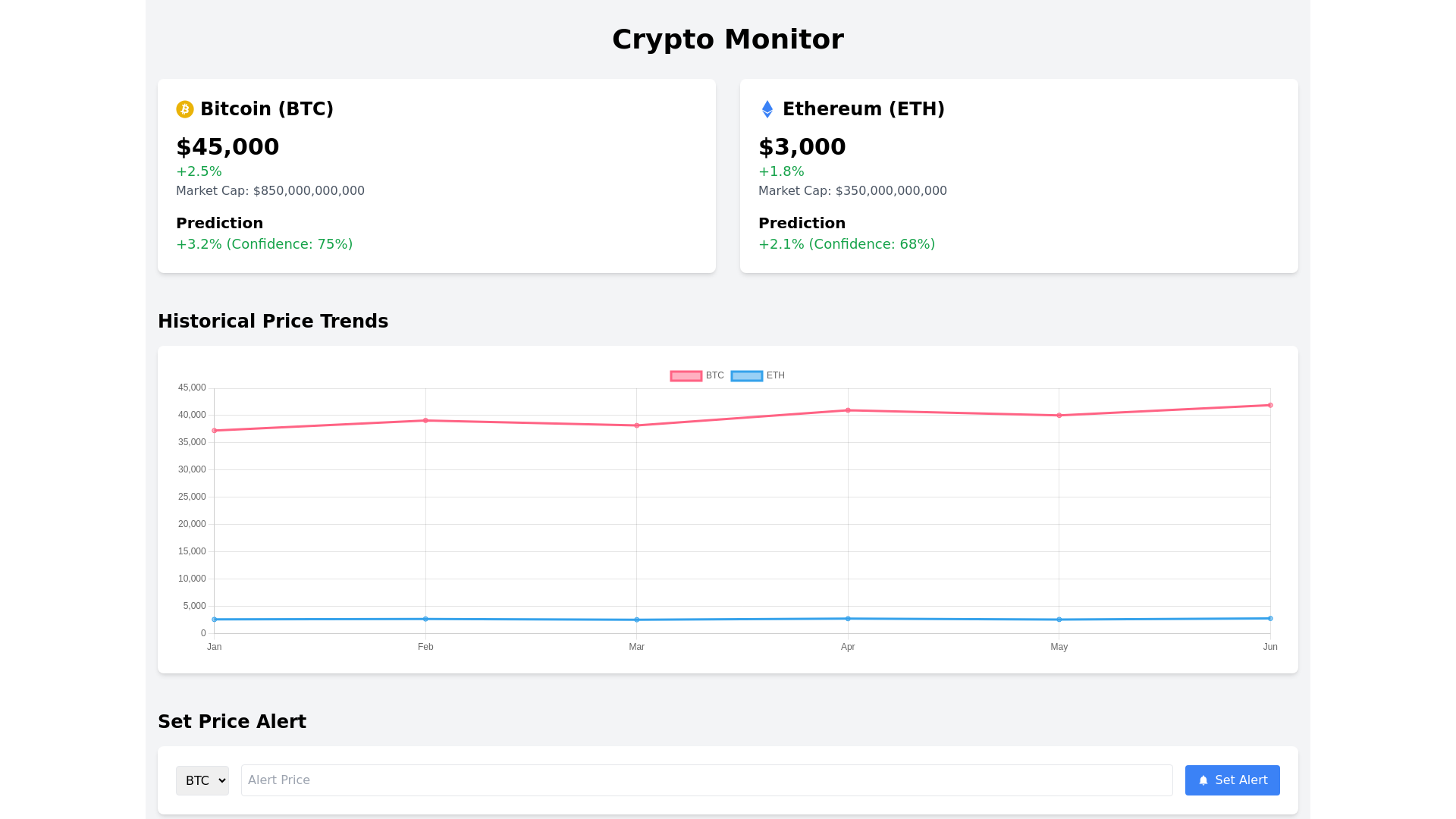Click the Ethereum $3,000 price
Image resolution: width=1456 pixels, height=819 pixels.
[802, 147]
